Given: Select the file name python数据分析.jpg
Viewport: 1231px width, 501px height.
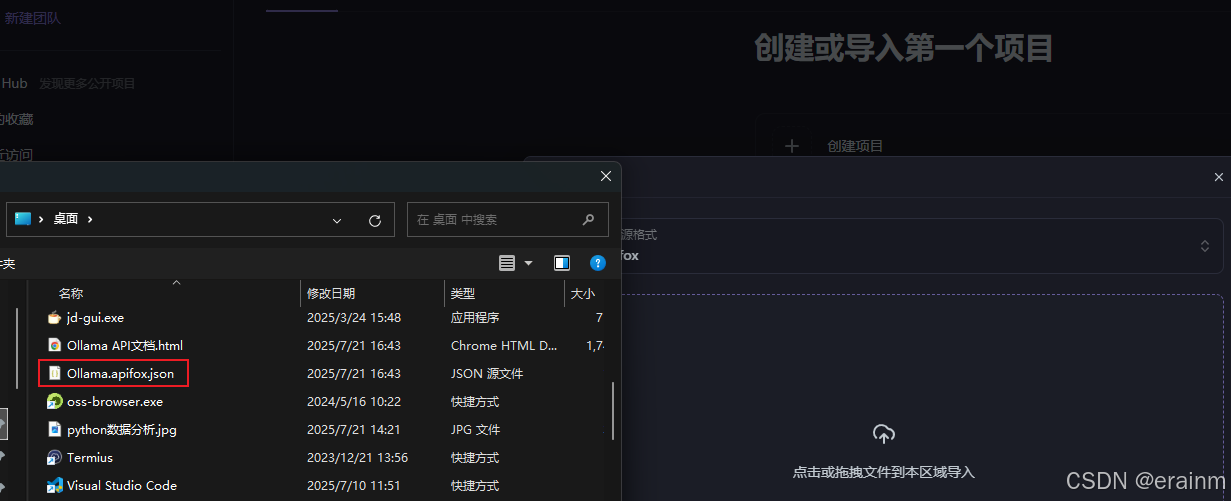Looking at the screenshot, I should pyautogui.click(x=122, y=429).
